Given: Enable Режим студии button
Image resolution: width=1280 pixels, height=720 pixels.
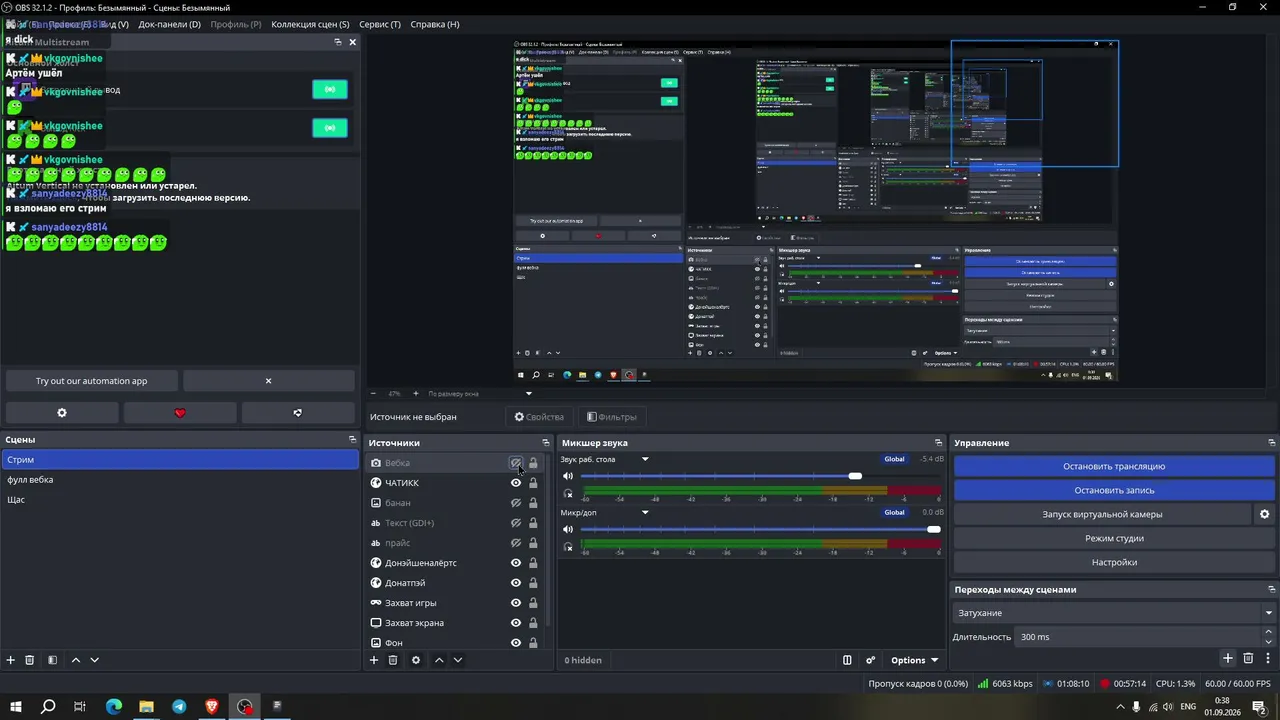Looking at the screenshot, I should click(1114, 538).
